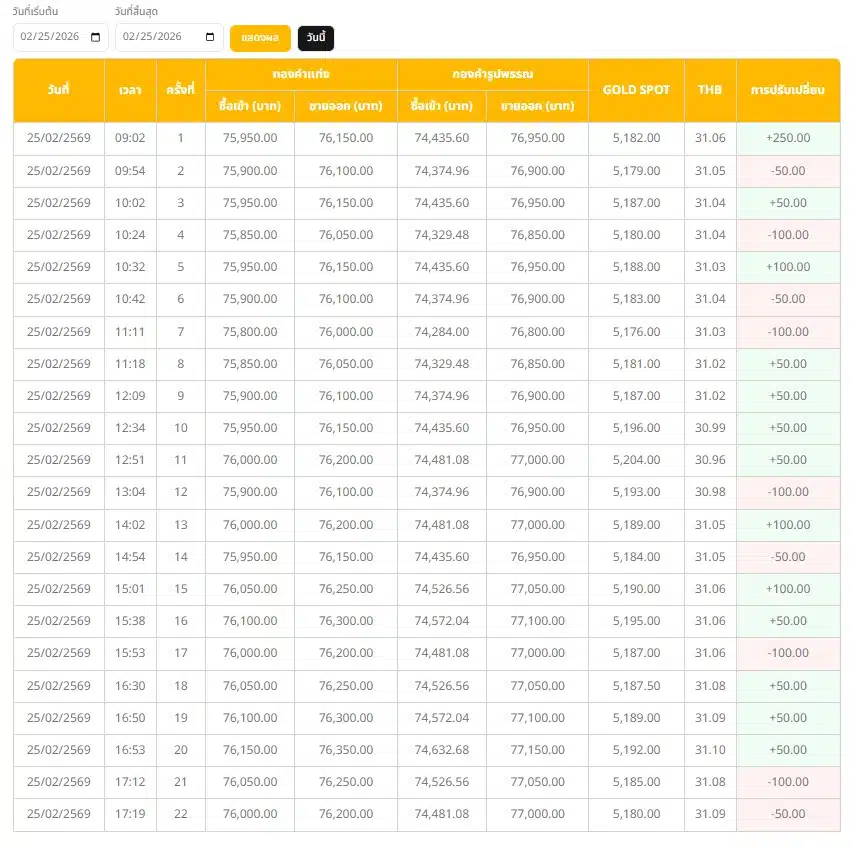This screenshot has height=848, width=853.
Task: Open the start date calendar picker icon
Action: click(96, 37)
